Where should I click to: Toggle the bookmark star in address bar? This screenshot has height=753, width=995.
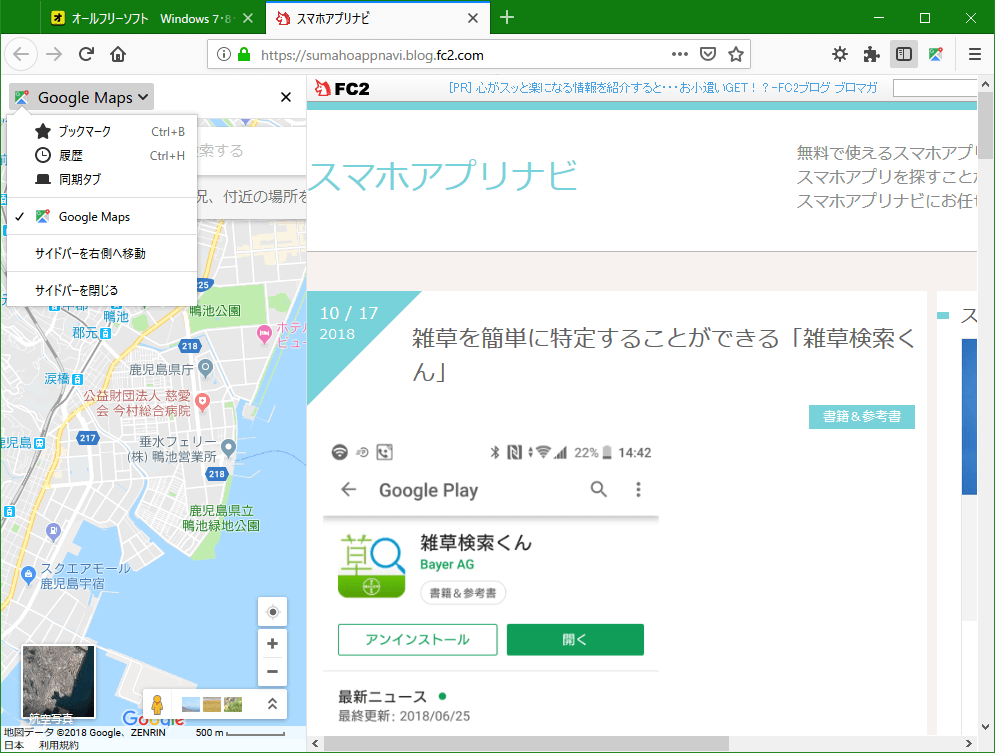coord(737,53)
